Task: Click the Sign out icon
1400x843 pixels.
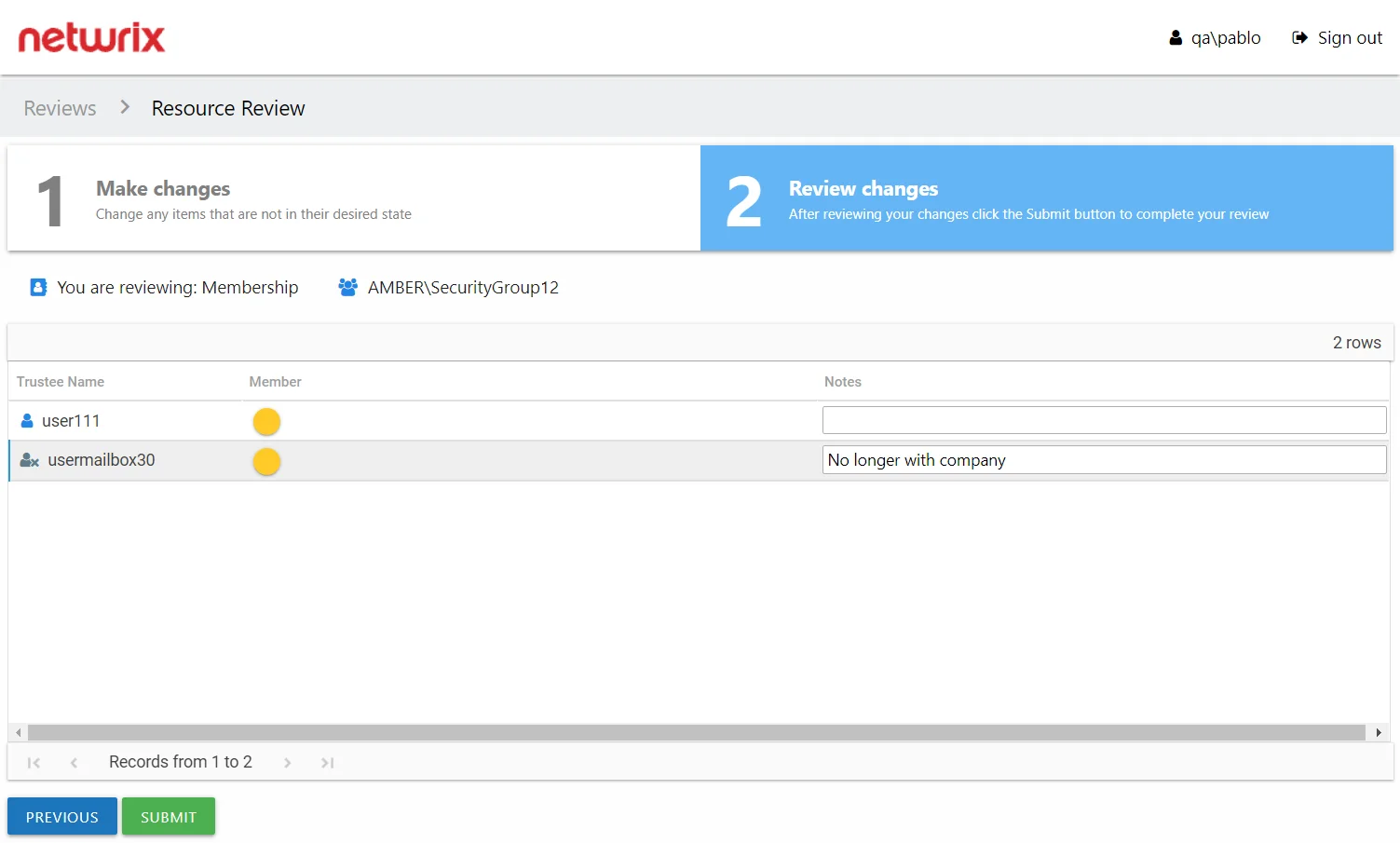Action: click(1299, 38)
